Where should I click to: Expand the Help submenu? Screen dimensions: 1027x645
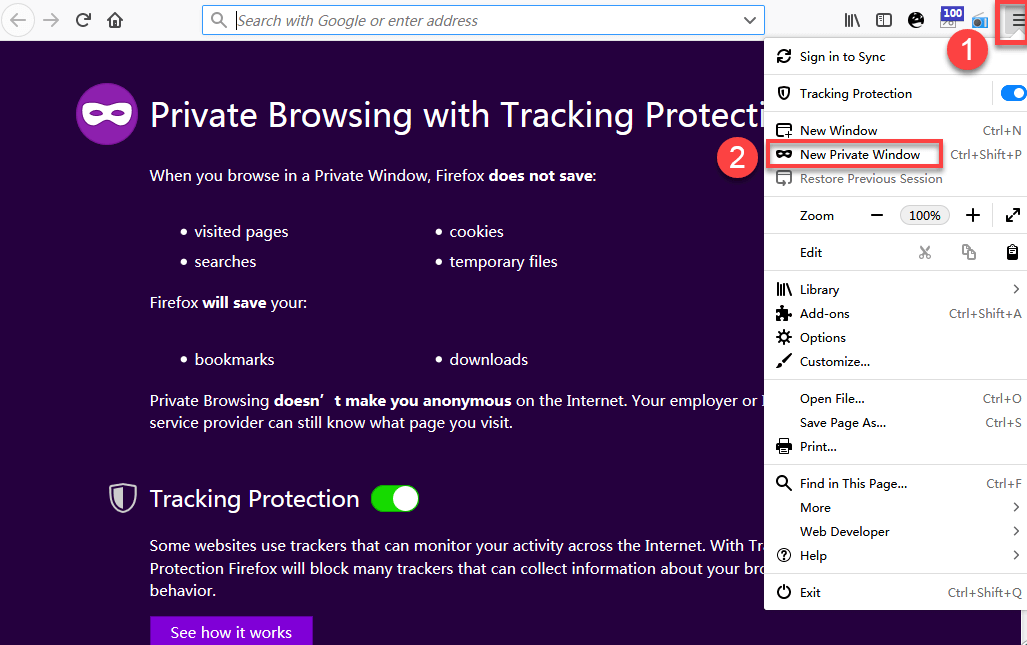[895, 555]
